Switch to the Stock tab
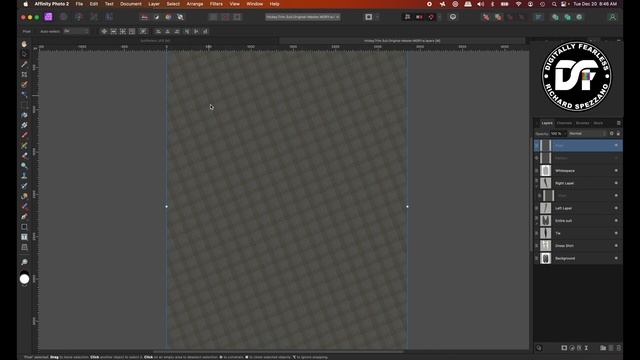 point(598,123)
